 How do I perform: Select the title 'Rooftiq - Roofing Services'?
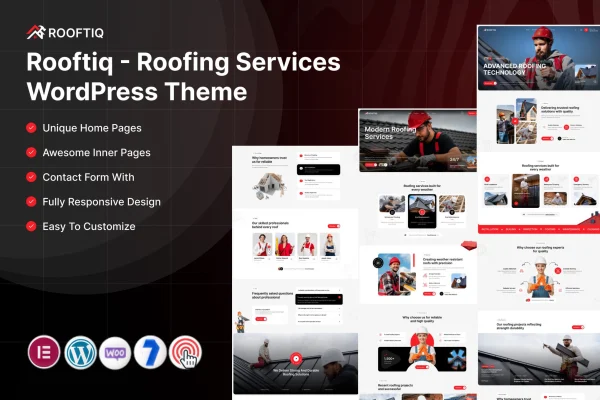tap(183, 62)
